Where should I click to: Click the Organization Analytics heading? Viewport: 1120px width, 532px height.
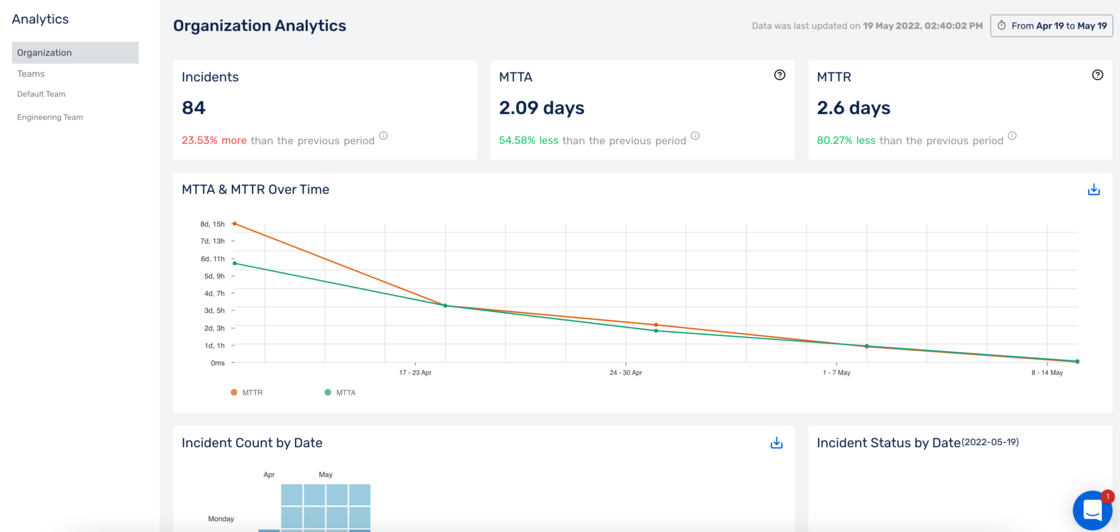[x=260, y=26]
